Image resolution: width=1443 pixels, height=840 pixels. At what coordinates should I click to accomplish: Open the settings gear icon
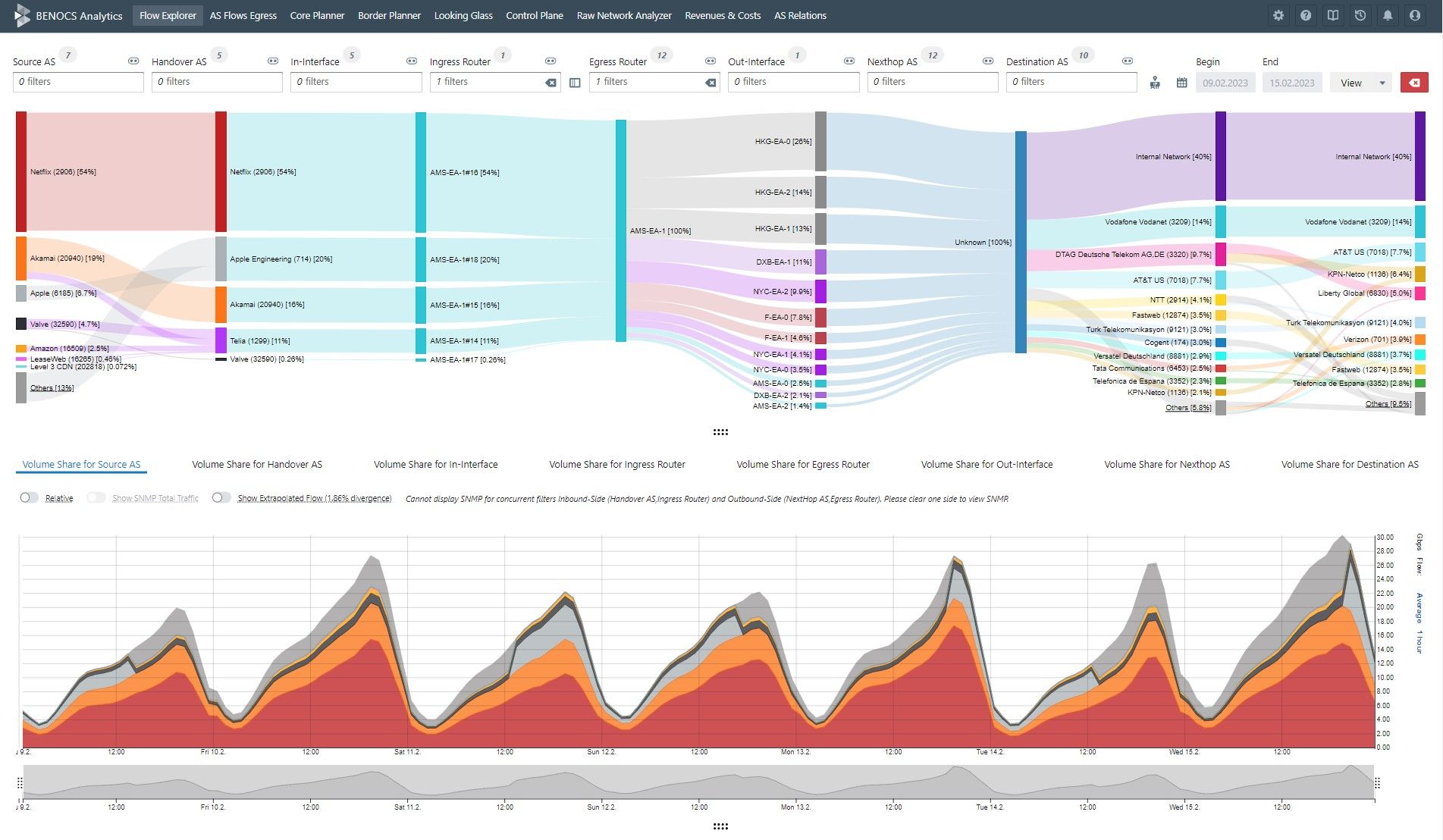pos(1278,15)
